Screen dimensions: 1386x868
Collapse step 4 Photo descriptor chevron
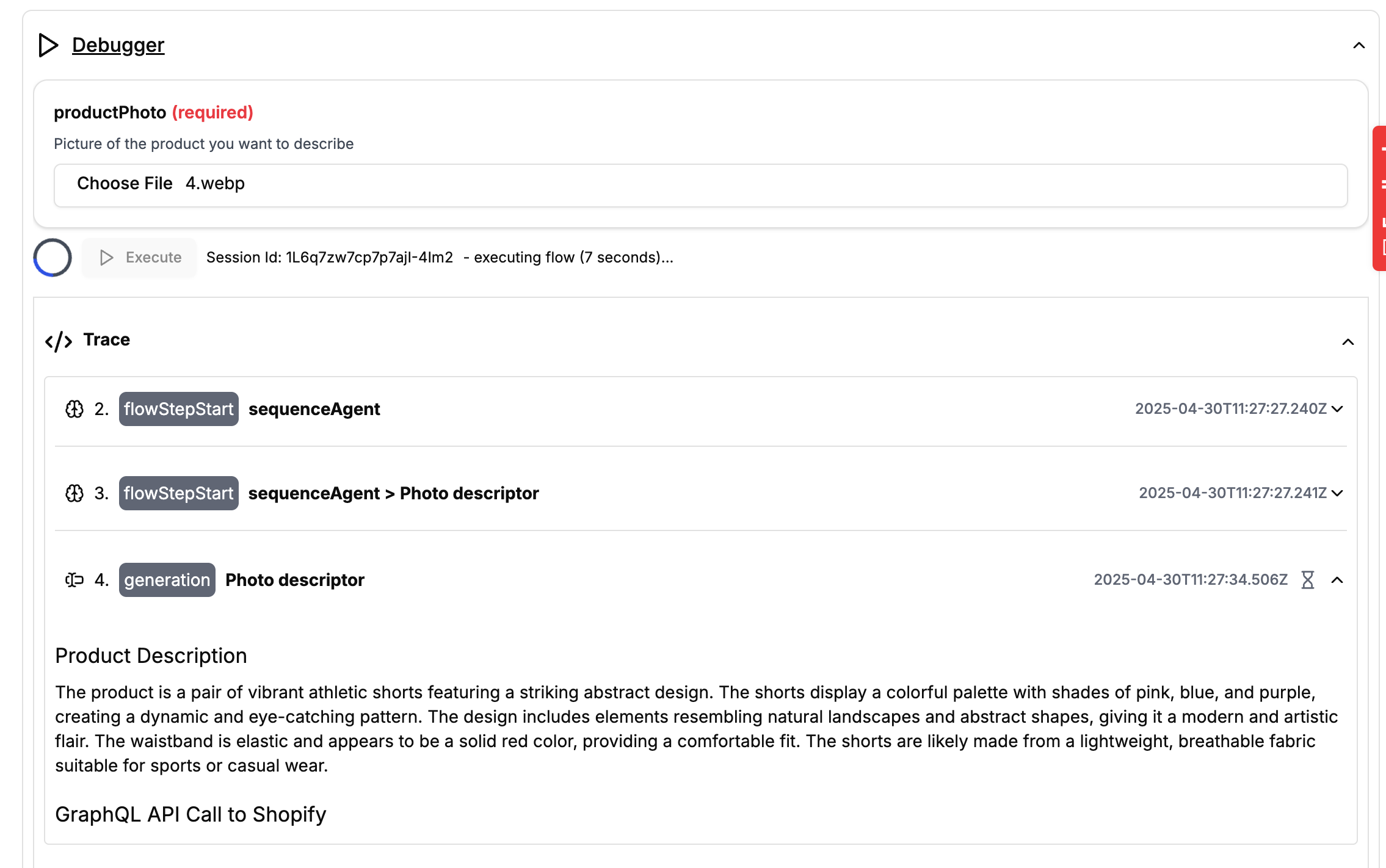1337,580
